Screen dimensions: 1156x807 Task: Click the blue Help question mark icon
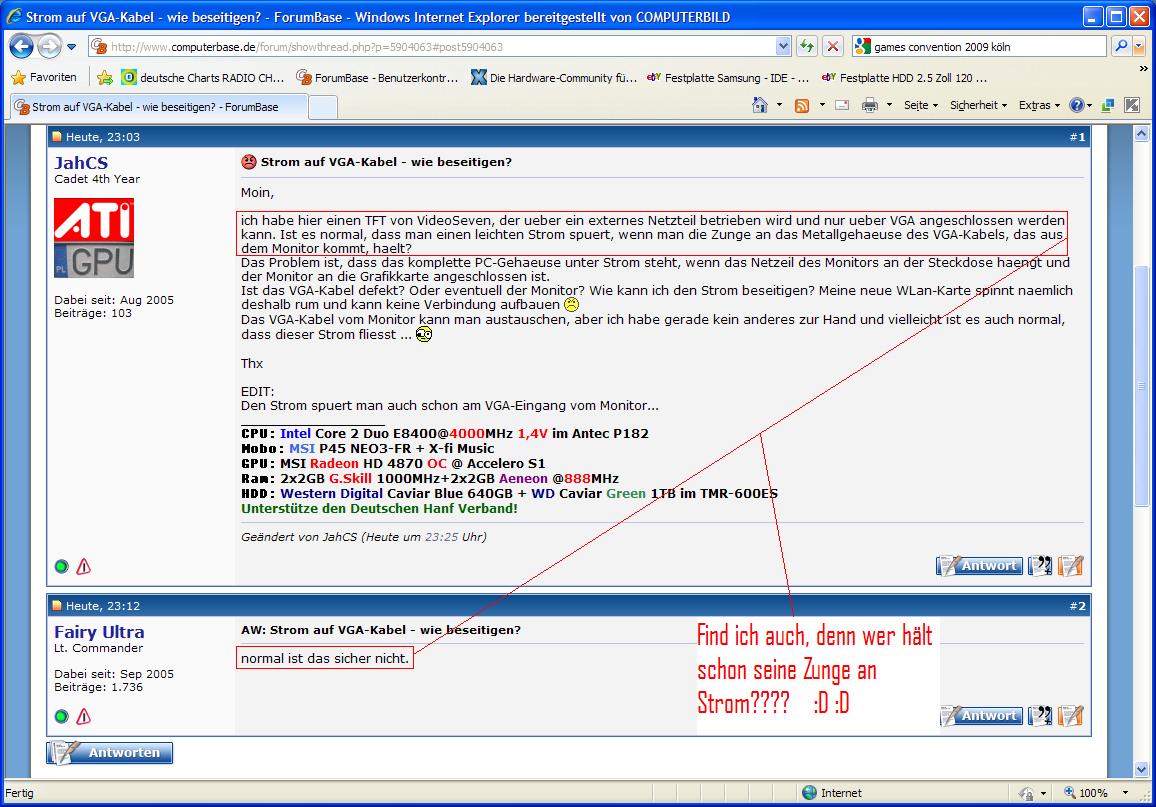(x=1077, y=105)
